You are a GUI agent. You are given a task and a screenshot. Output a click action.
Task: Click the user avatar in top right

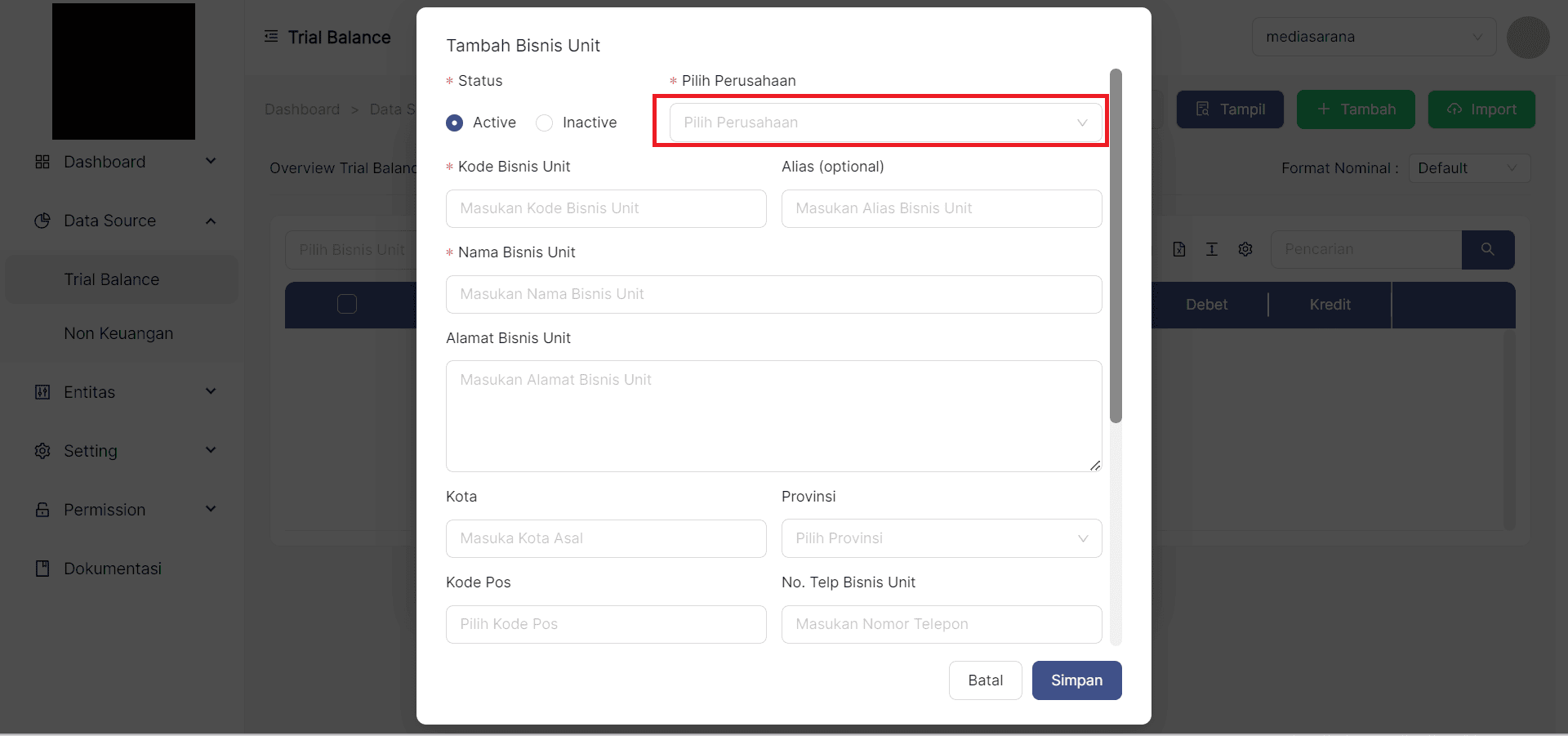click(x=1527, y=38)
